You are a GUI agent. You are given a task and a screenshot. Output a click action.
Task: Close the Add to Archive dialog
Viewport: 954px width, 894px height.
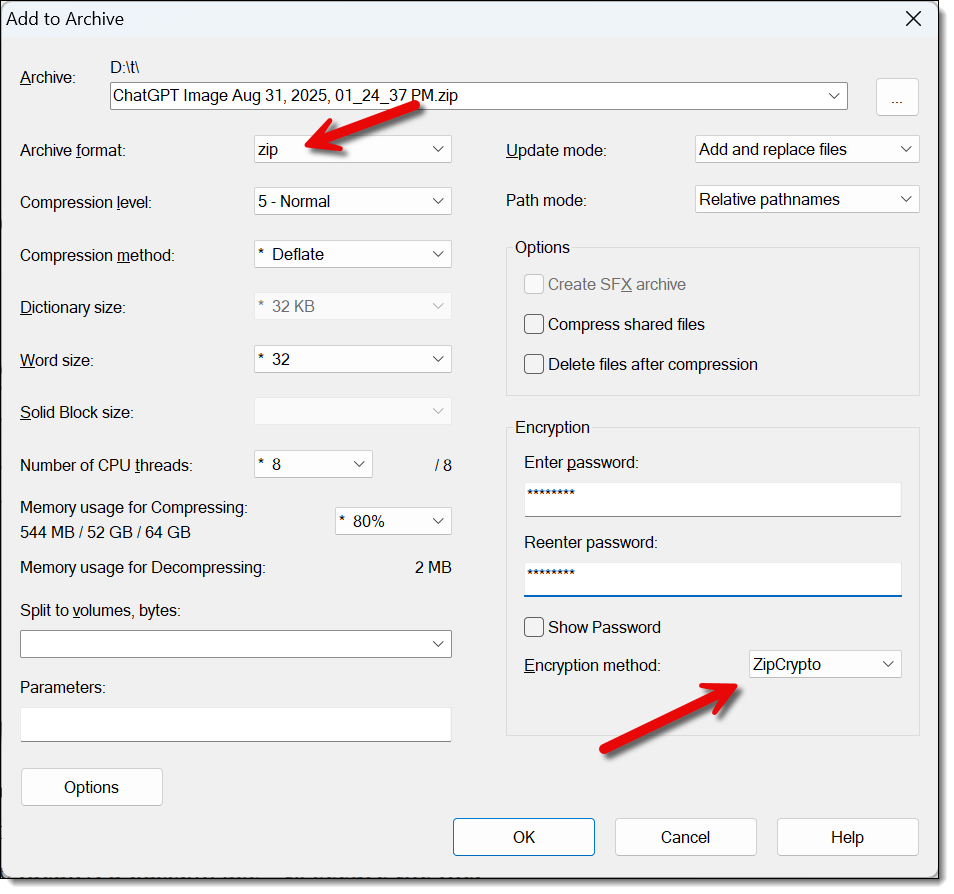(x=912, y=19)
